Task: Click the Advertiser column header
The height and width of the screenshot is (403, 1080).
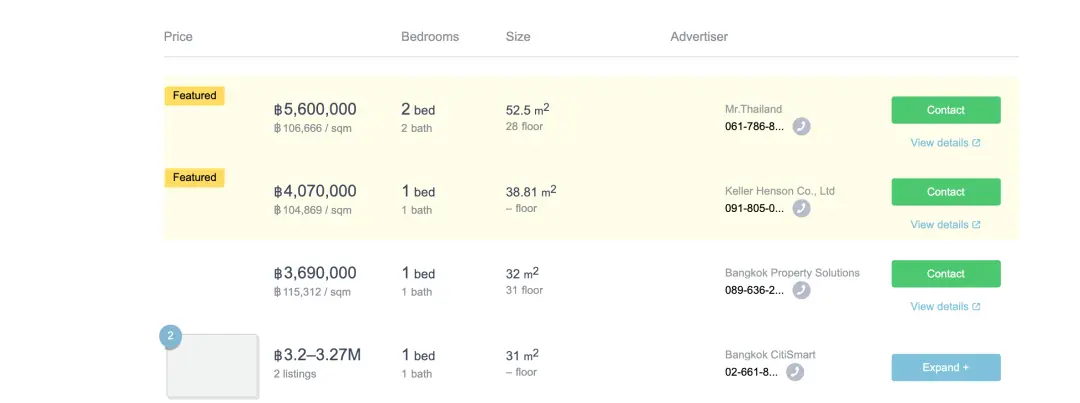Action: click(x=699, y=37)
